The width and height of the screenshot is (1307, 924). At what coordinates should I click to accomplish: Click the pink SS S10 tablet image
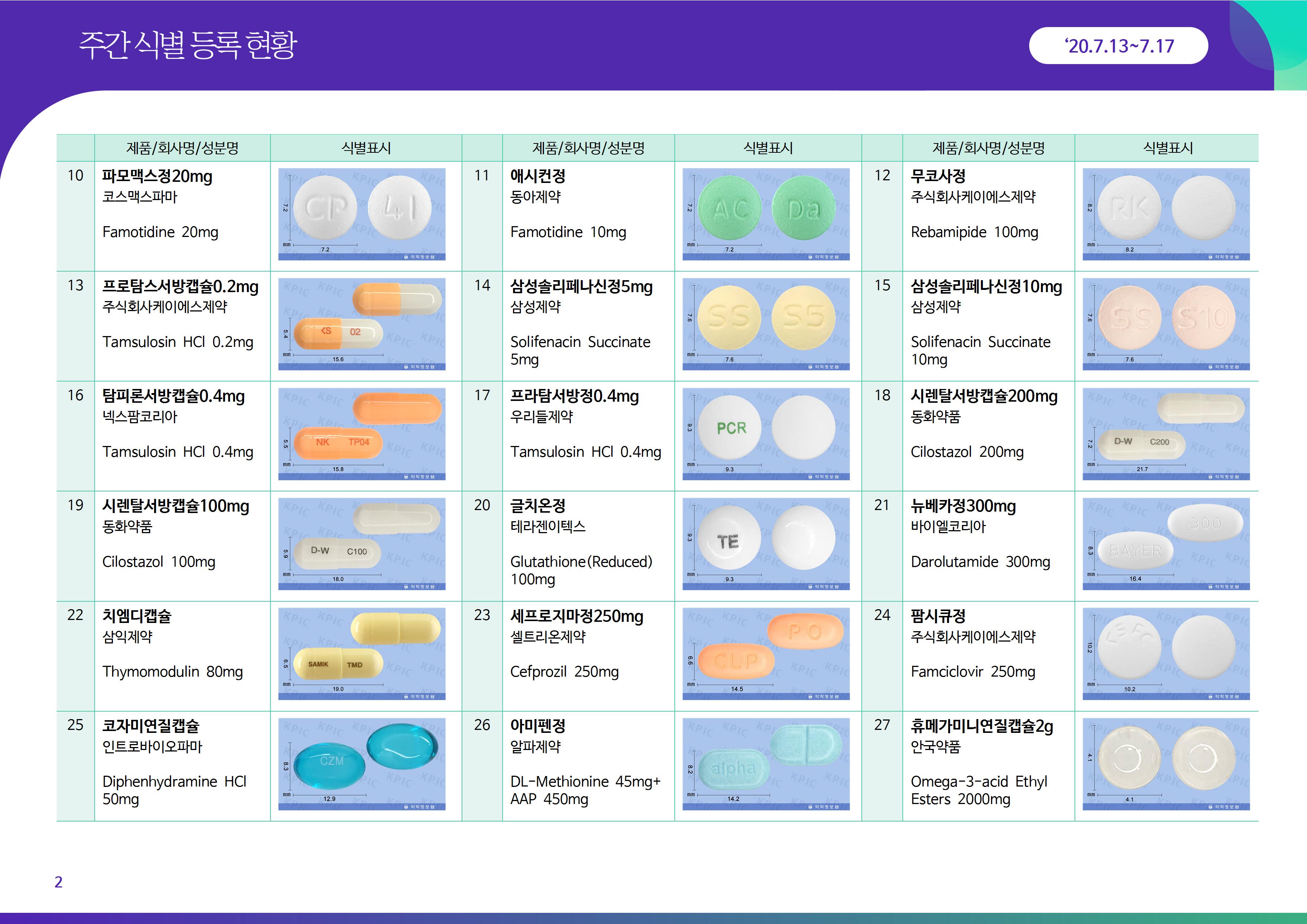click(1166, 324)
